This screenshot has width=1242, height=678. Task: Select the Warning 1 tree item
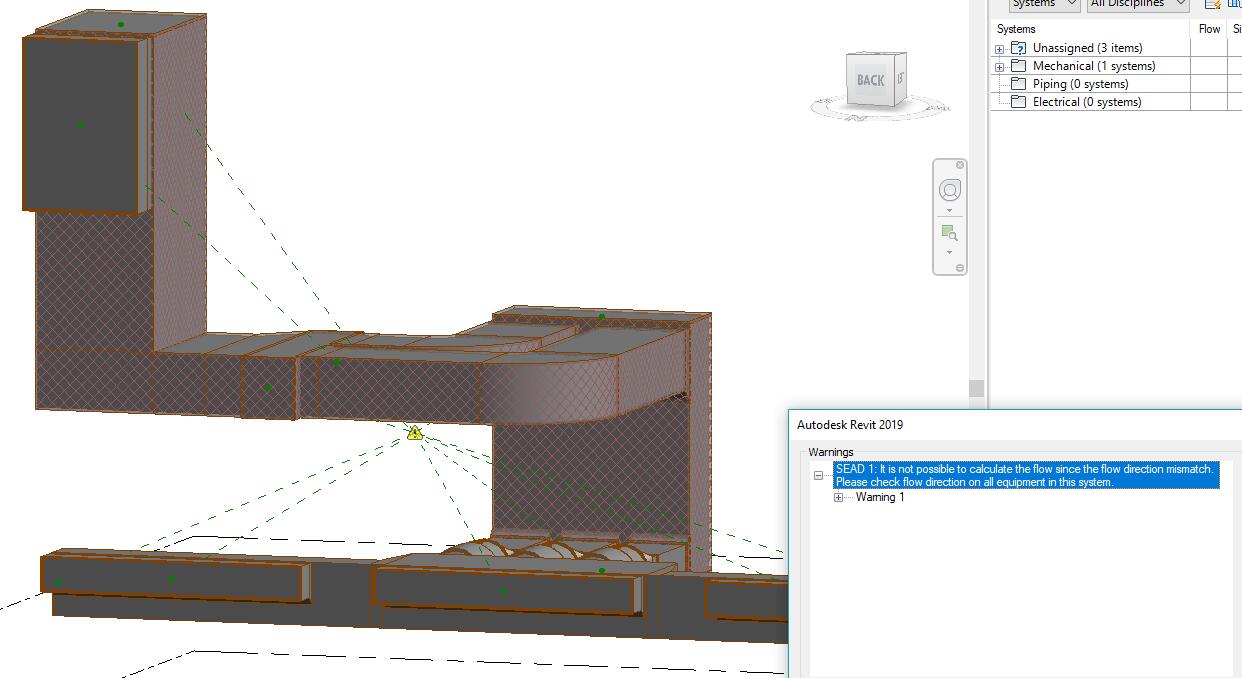pyautogui.click(x=880, y=497)
